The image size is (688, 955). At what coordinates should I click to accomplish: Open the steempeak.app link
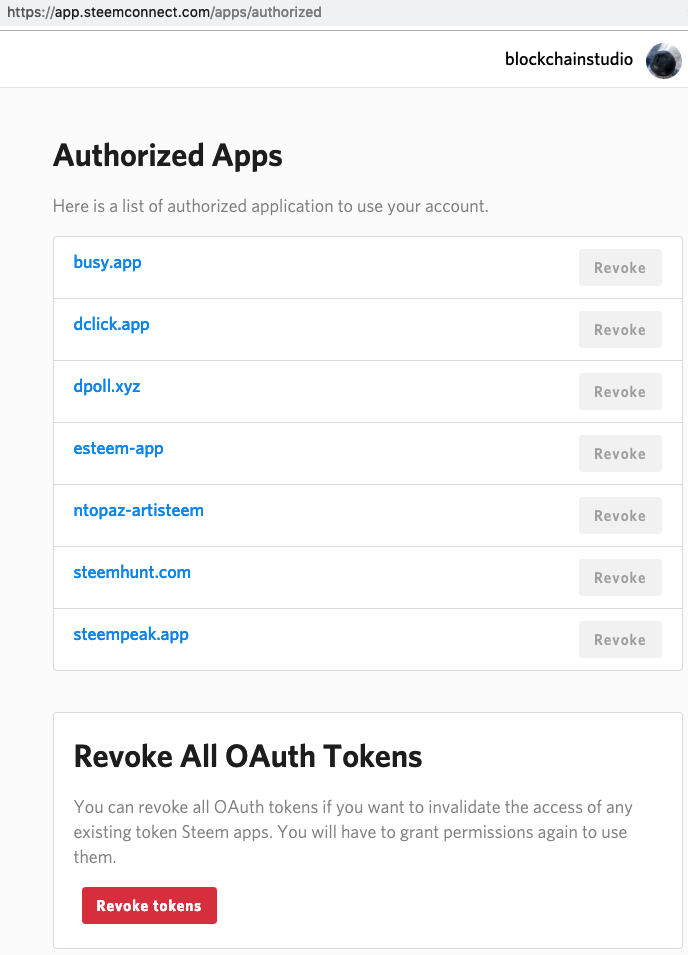click(x=131, y=635)
